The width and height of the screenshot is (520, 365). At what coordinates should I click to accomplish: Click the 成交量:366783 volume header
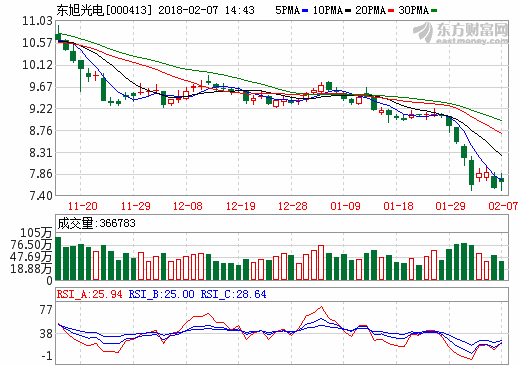point(96,223)
